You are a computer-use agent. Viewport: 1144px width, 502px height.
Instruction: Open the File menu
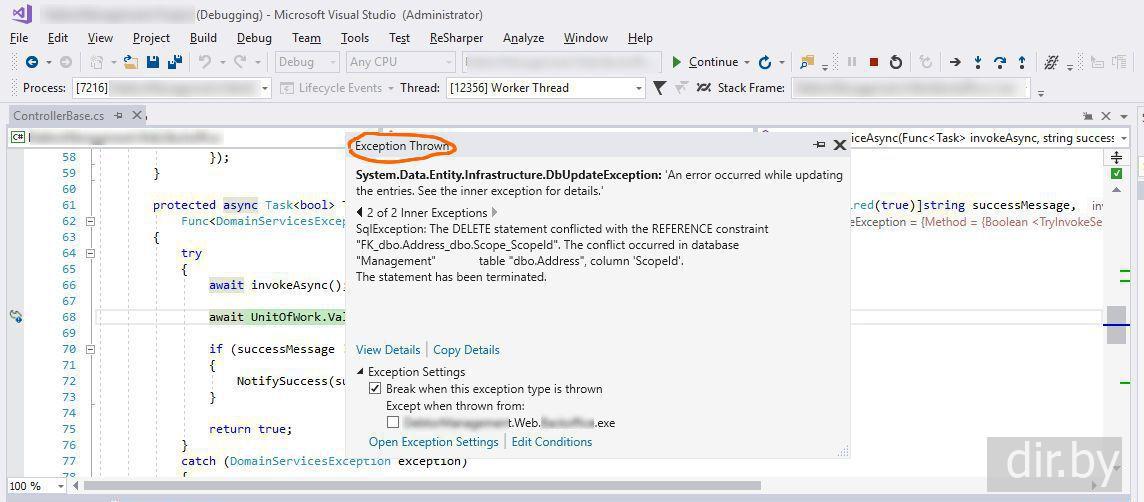pos(20,38)
